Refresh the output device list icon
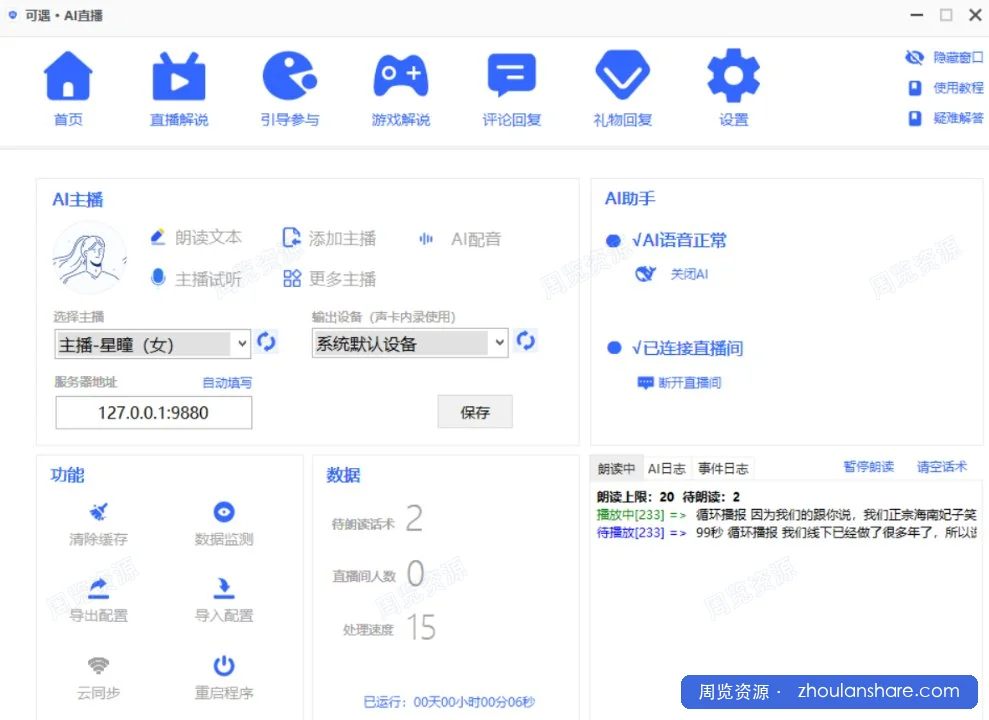 point(525,340)
